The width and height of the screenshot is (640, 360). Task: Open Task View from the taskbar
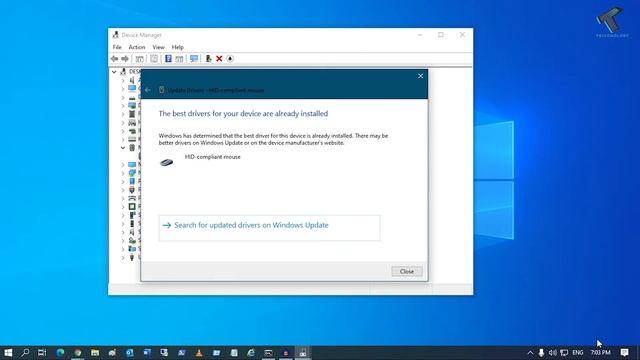pyautogui.click(x=42, y=353)
